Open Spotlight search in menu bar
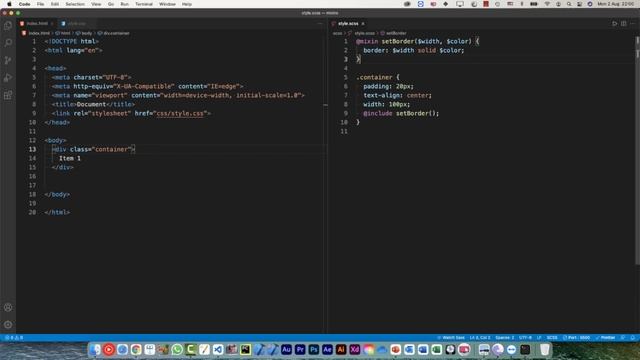This screenshot has height=360, width=640. click(x=569, y=4)
